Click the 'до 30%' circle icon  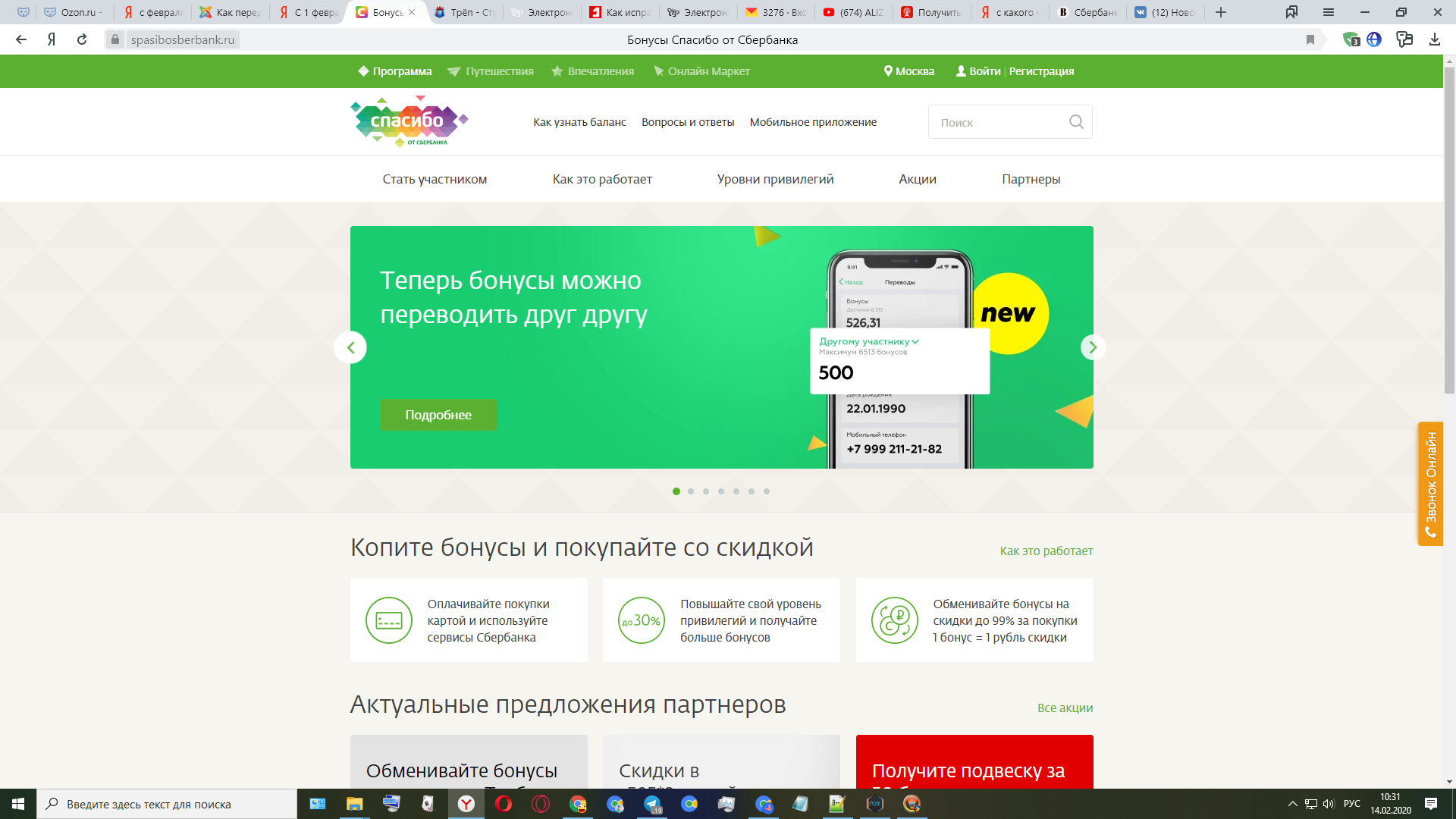click(642, 620)
